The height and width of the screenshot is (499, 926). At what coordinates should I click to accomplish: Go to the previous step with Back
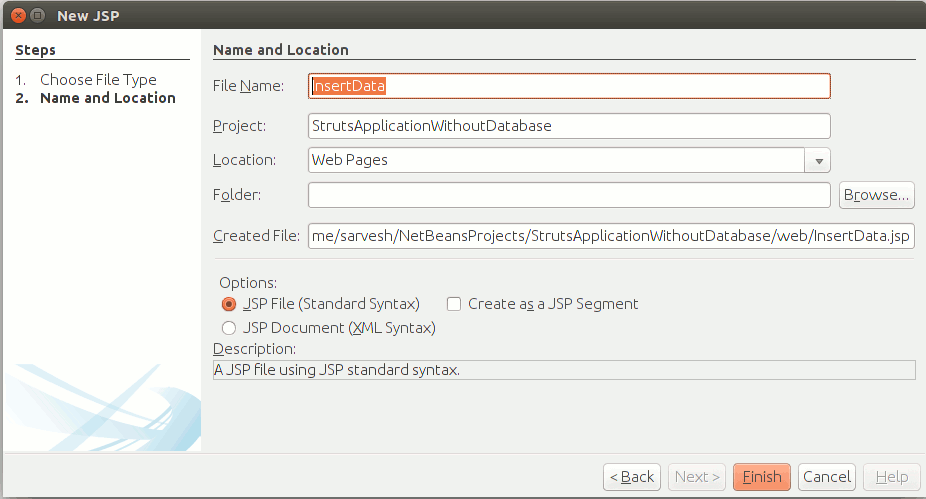click(x=631, y=477)
